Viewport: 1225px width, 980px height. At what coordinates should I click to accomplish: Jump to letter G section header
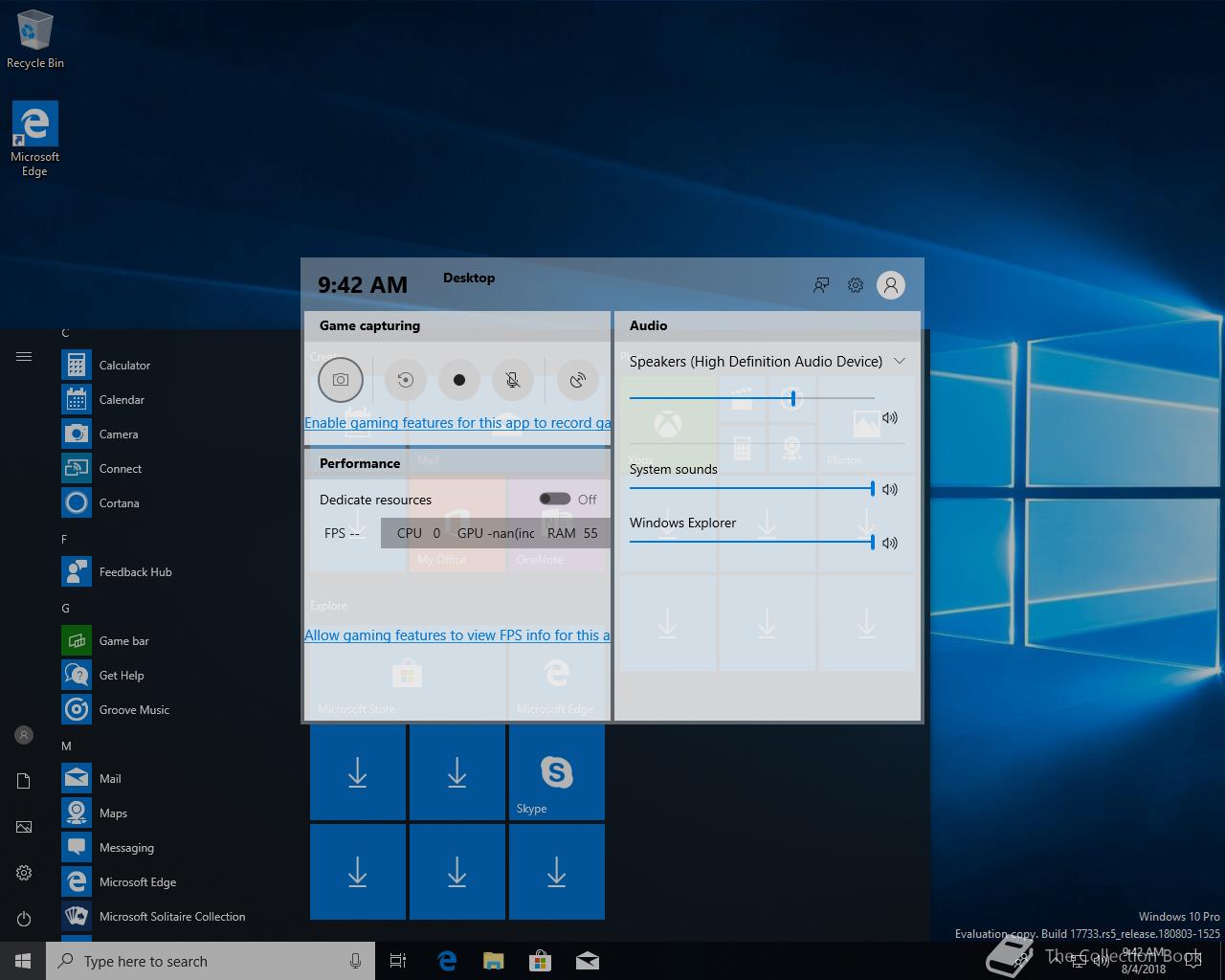(65, 608)
